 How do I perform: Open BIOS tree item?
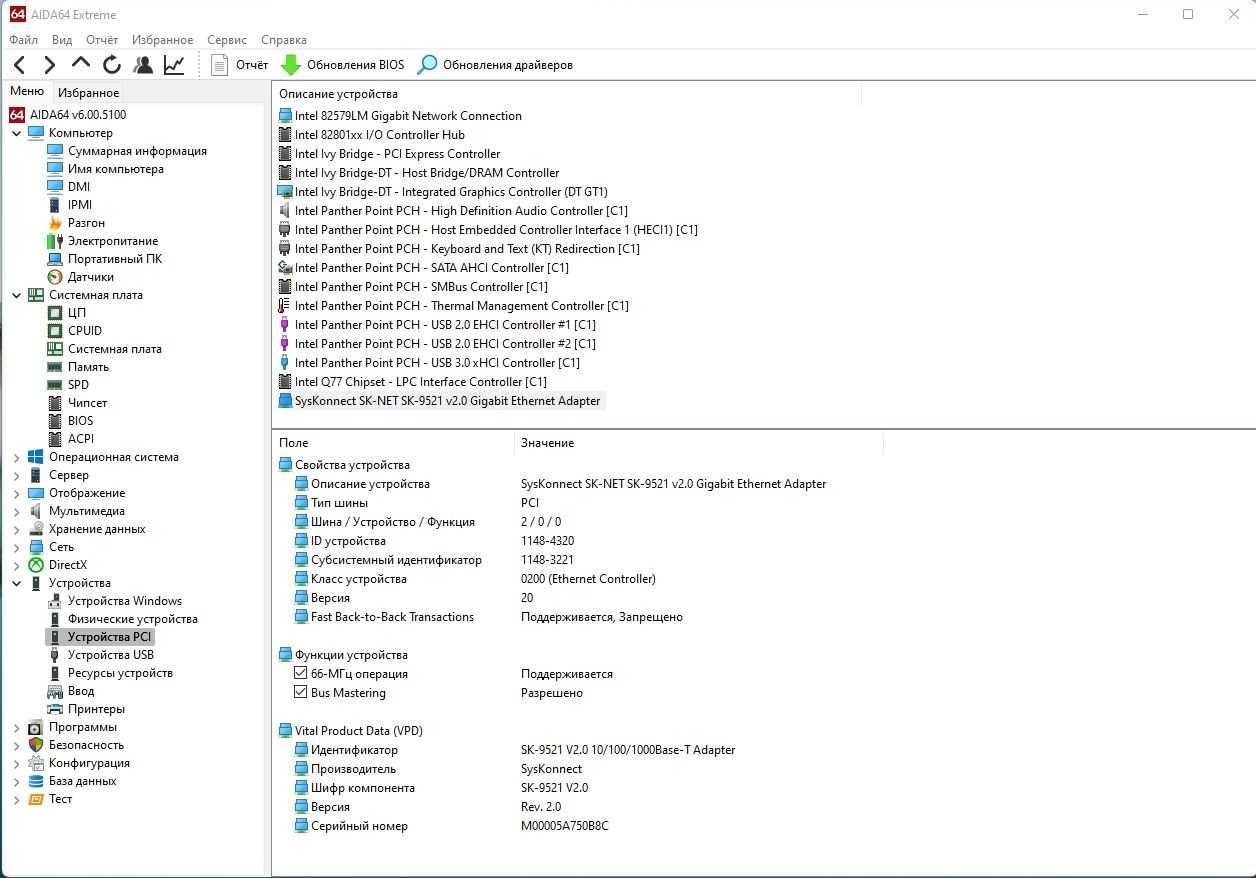coord(80,421)
